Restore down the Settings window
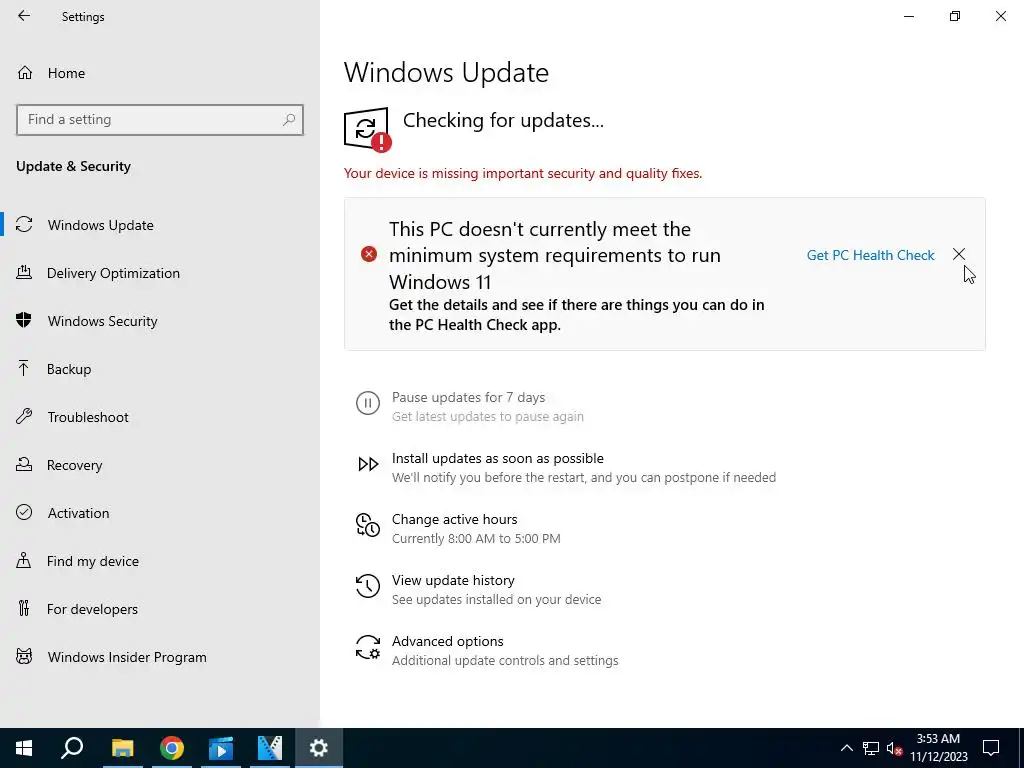The width and height of the screenshot is (1024, 768). 955,16
